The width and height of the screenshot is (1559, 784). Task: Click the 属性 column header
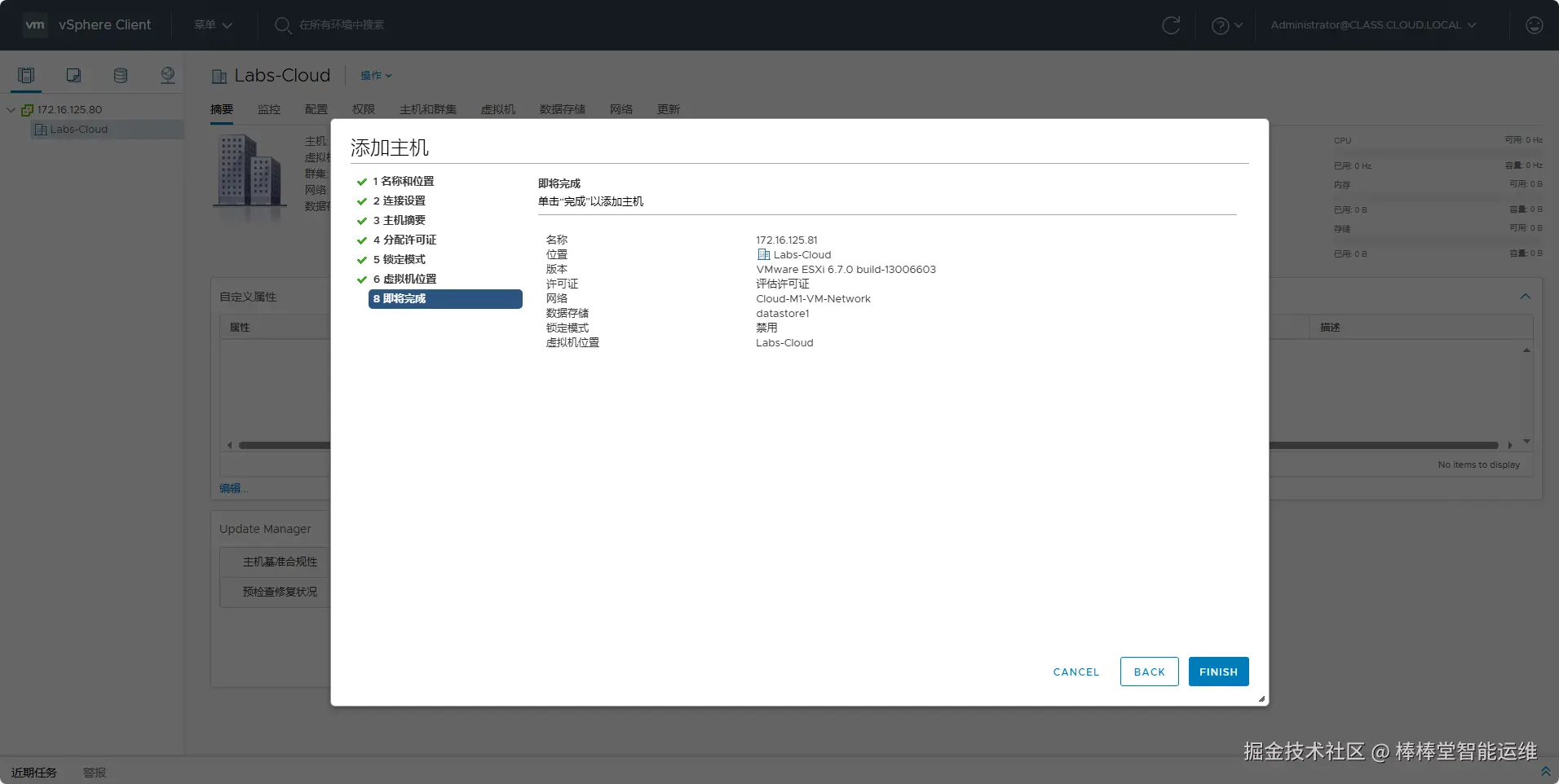point(240,328)
